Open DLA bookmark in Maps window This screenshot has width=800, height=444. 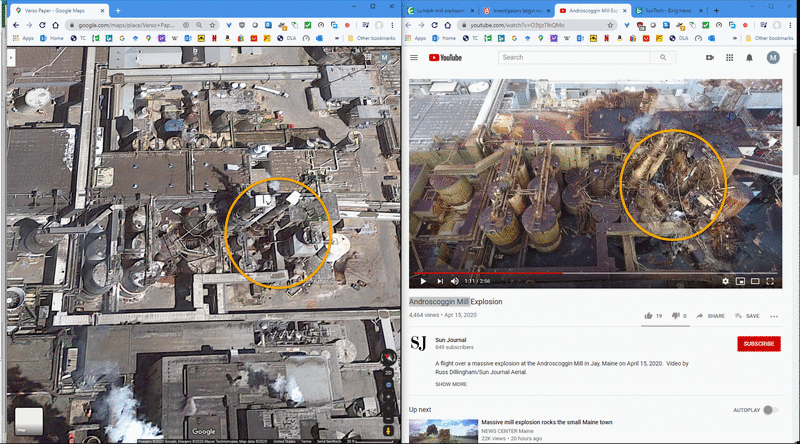click(287, 38)
